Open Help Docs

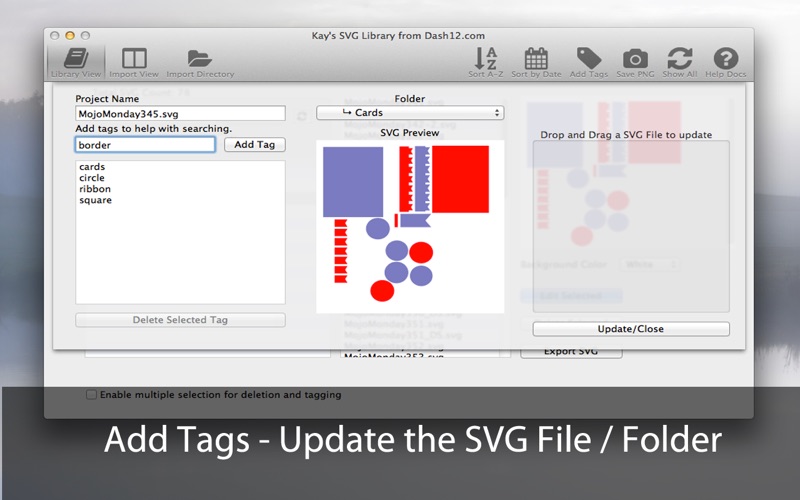click(726, 63)
